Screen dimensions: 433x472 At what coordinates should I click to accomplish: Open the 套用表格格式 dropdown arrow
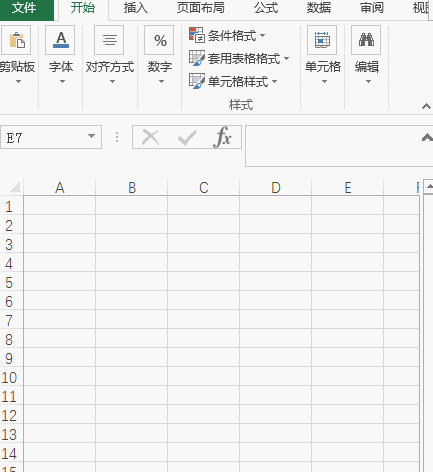click(x=286, y=58)
